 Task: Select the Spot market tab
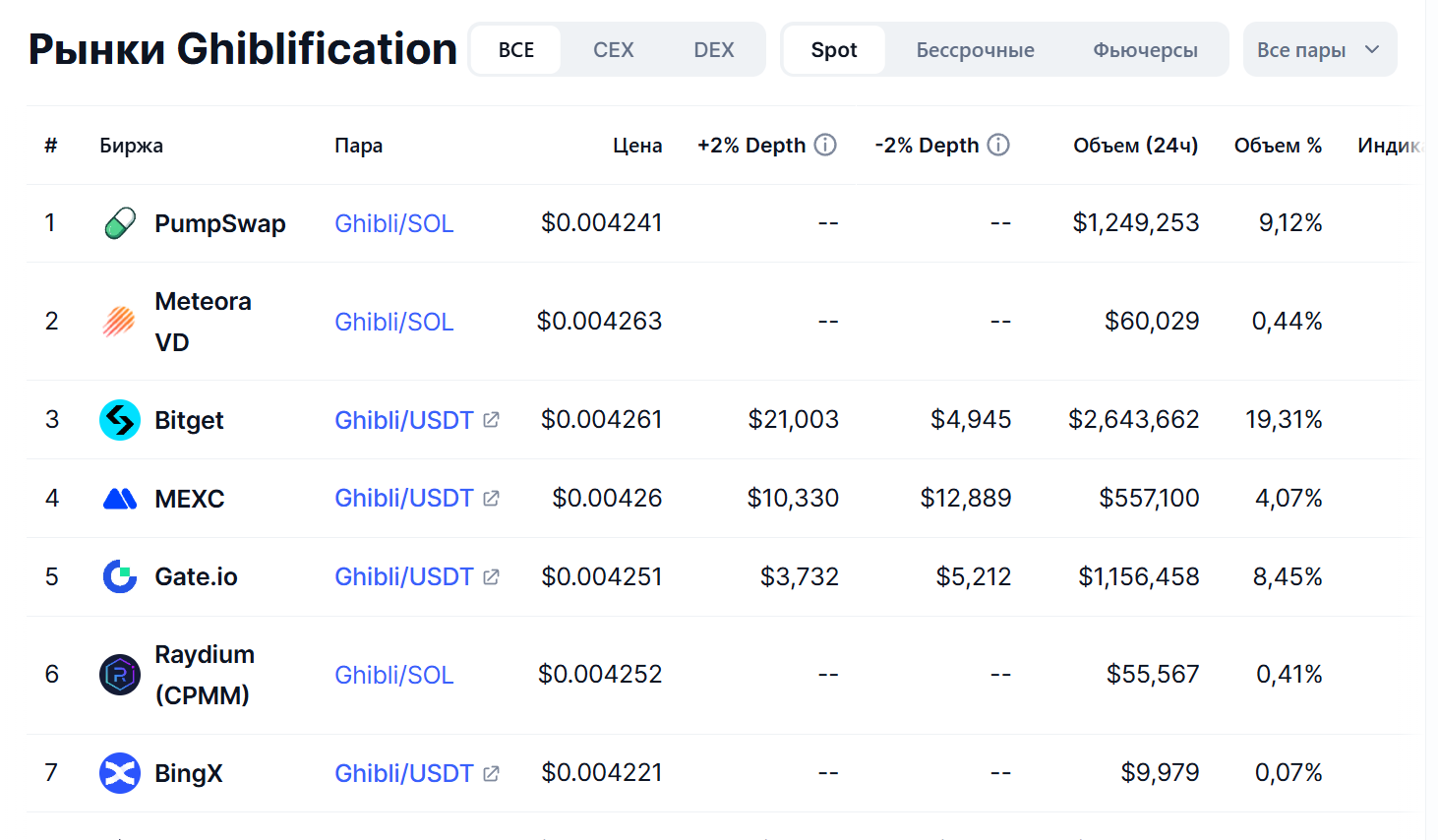click(834, 50)
